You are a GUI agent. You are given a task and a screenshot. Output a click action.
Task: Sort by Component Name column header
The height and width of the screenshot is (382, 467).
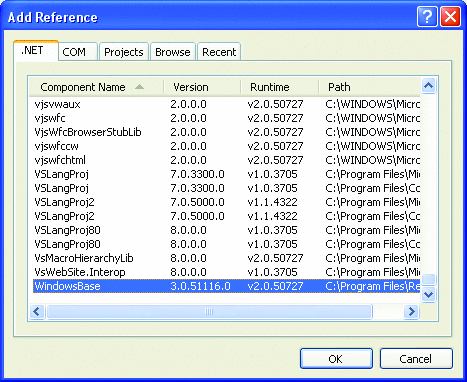click(x=96, y=87)
